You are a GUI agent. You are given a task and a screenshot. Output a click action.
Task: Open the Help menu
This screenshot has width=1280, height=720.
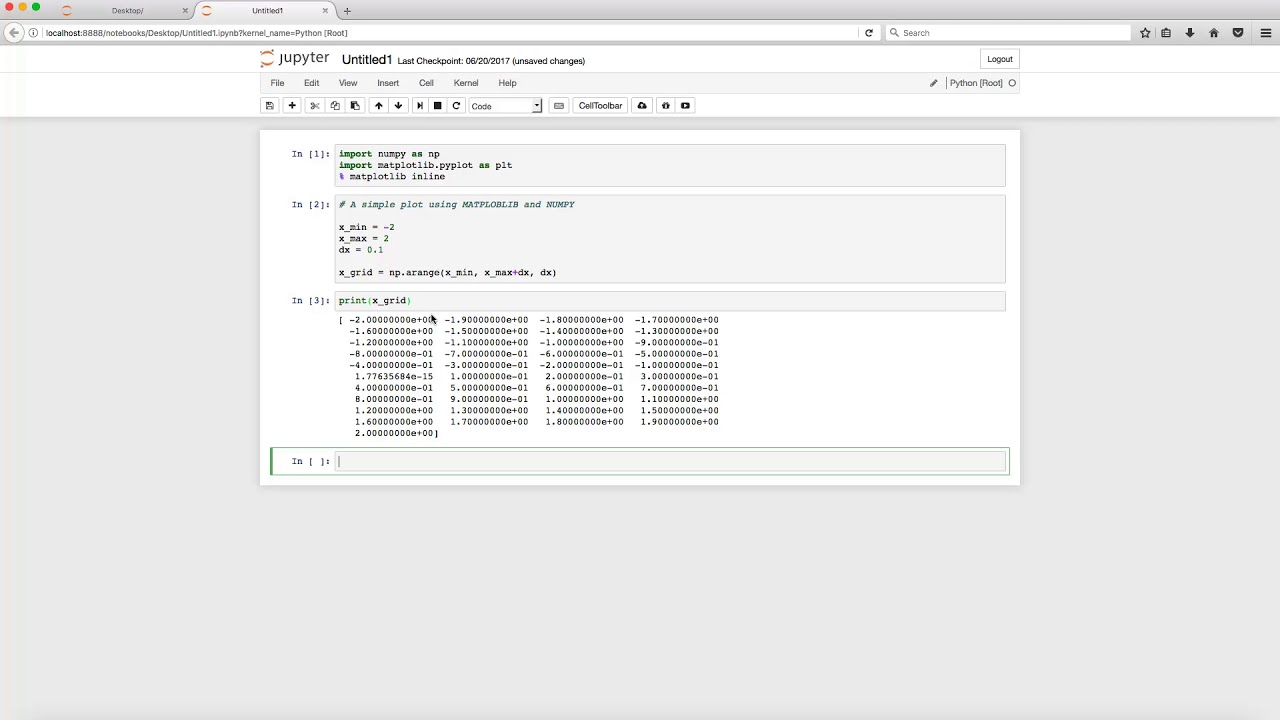pos(507,83)
